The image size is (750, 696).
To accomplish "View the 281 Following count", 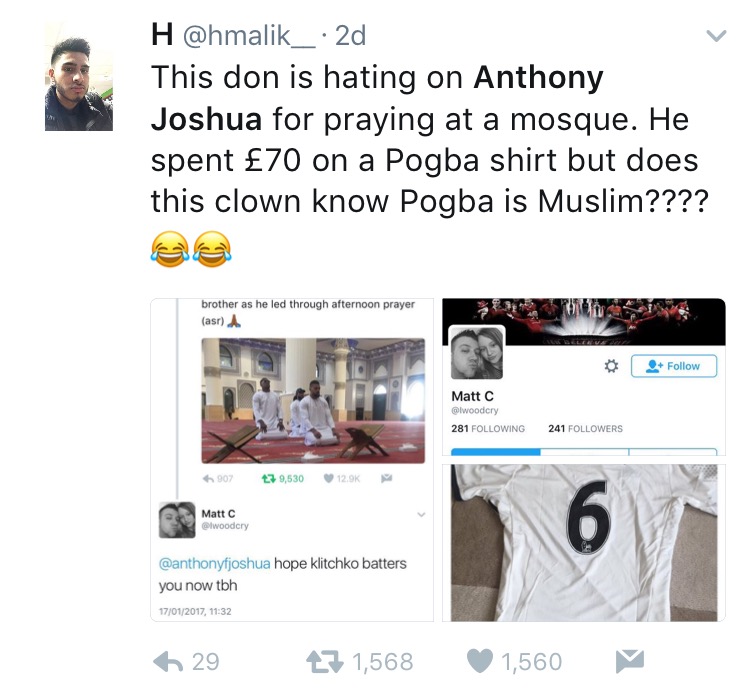I will point(488,429).
